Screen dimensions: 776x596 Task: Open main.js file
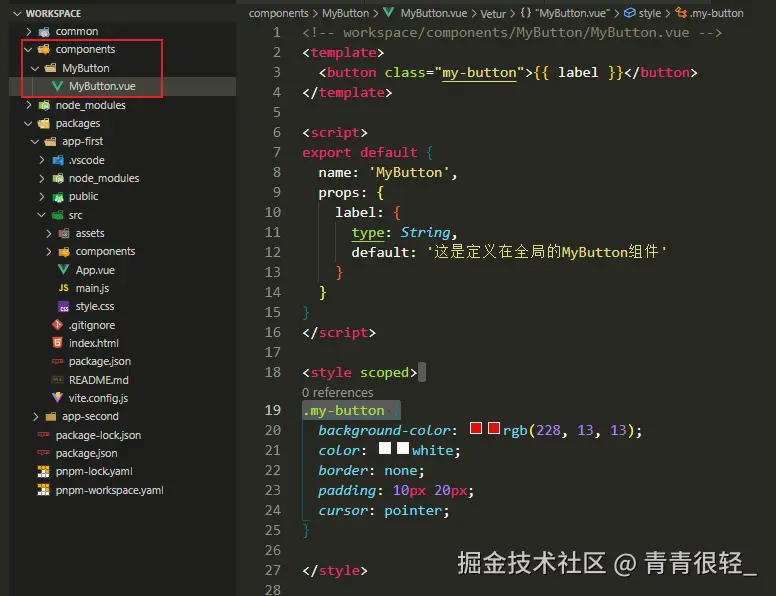[x=92, y=288]
